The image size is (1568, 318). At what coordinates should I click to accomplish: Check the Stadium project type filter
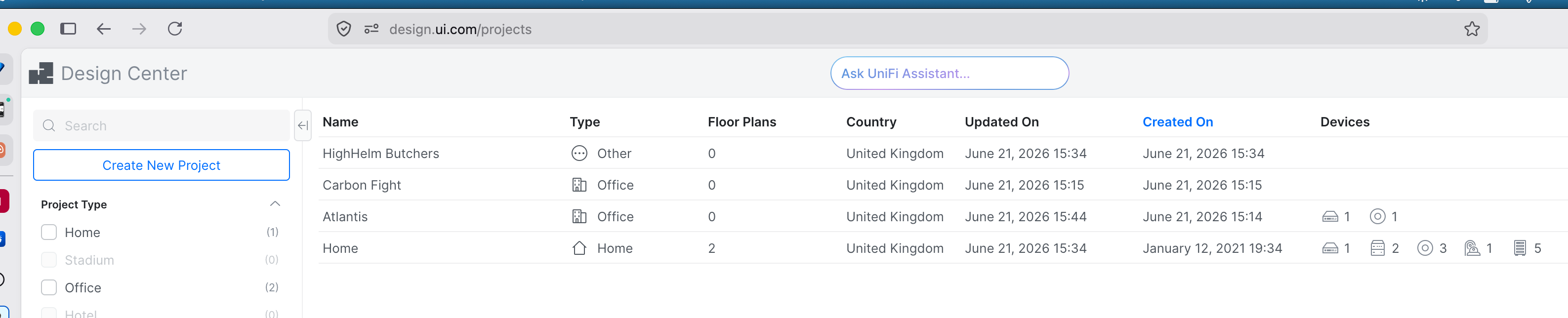[x=49, y=260]
